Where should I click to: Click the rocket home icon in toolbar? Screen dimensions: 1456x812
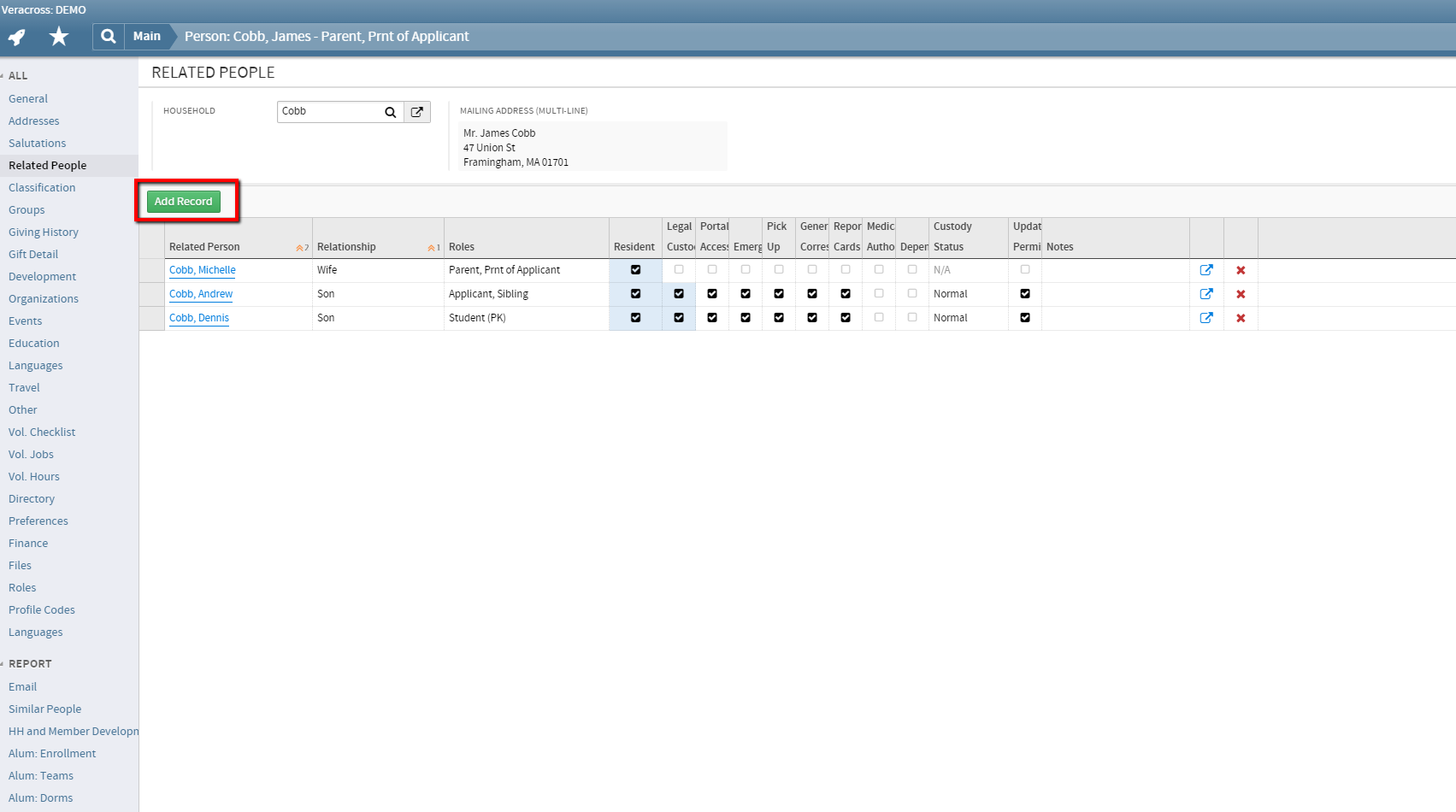15,36
